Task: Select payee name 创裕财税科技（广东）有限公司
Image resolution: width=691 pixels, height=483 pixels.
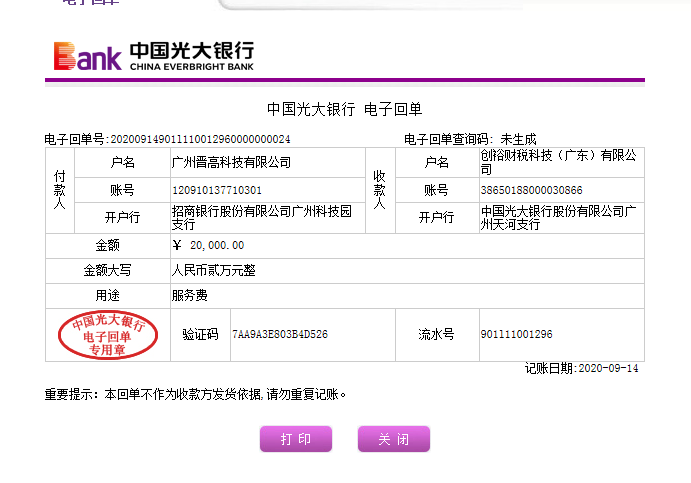Action: (x=558, y=162)
